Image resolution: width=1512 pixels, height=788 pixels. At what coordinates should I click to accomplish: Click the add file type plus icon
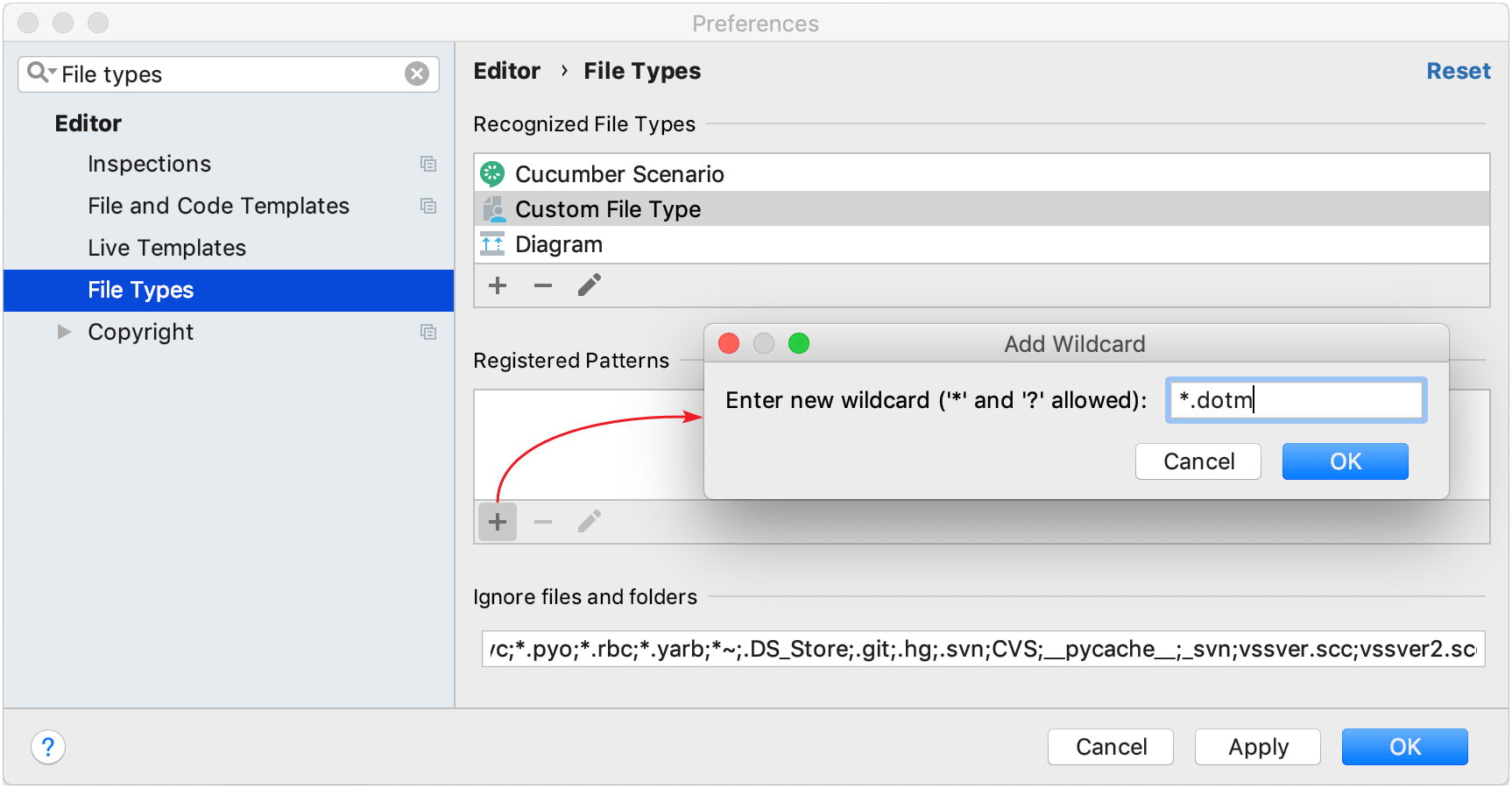click(x=498, y=285)
